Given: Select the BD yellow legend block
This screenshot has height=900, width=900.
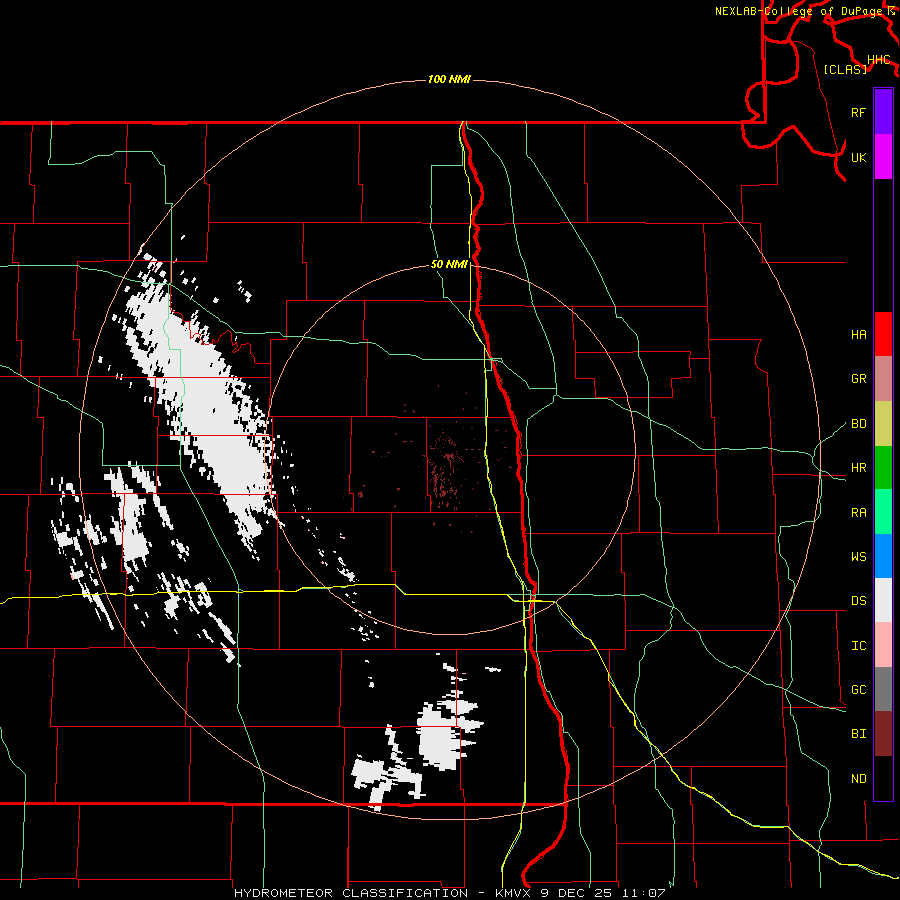Looking at the screenshot, I should [883, 424].
